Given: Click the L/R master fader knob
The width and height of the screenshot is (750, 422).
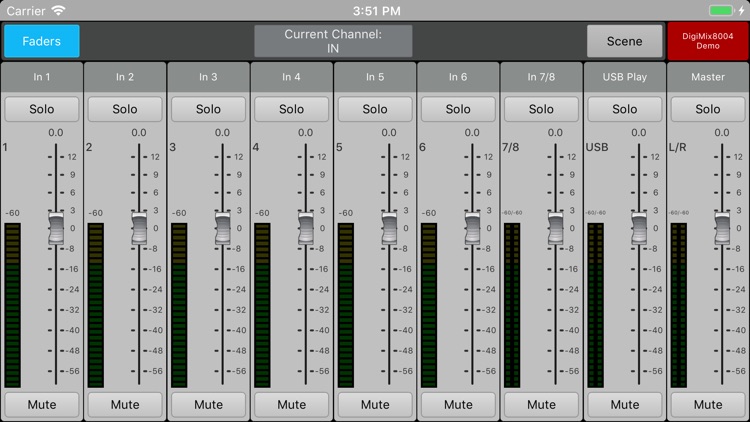Looking at the screenshot, I should [x=722, y=228].
